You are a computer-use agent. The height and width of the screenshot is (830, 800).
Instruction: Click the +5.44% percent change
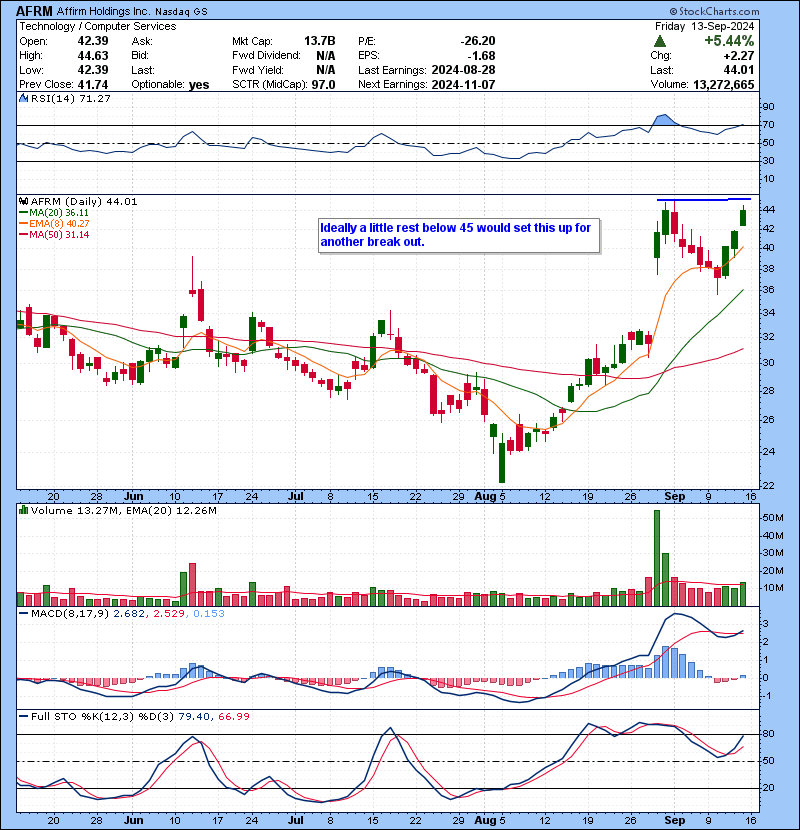729,41
